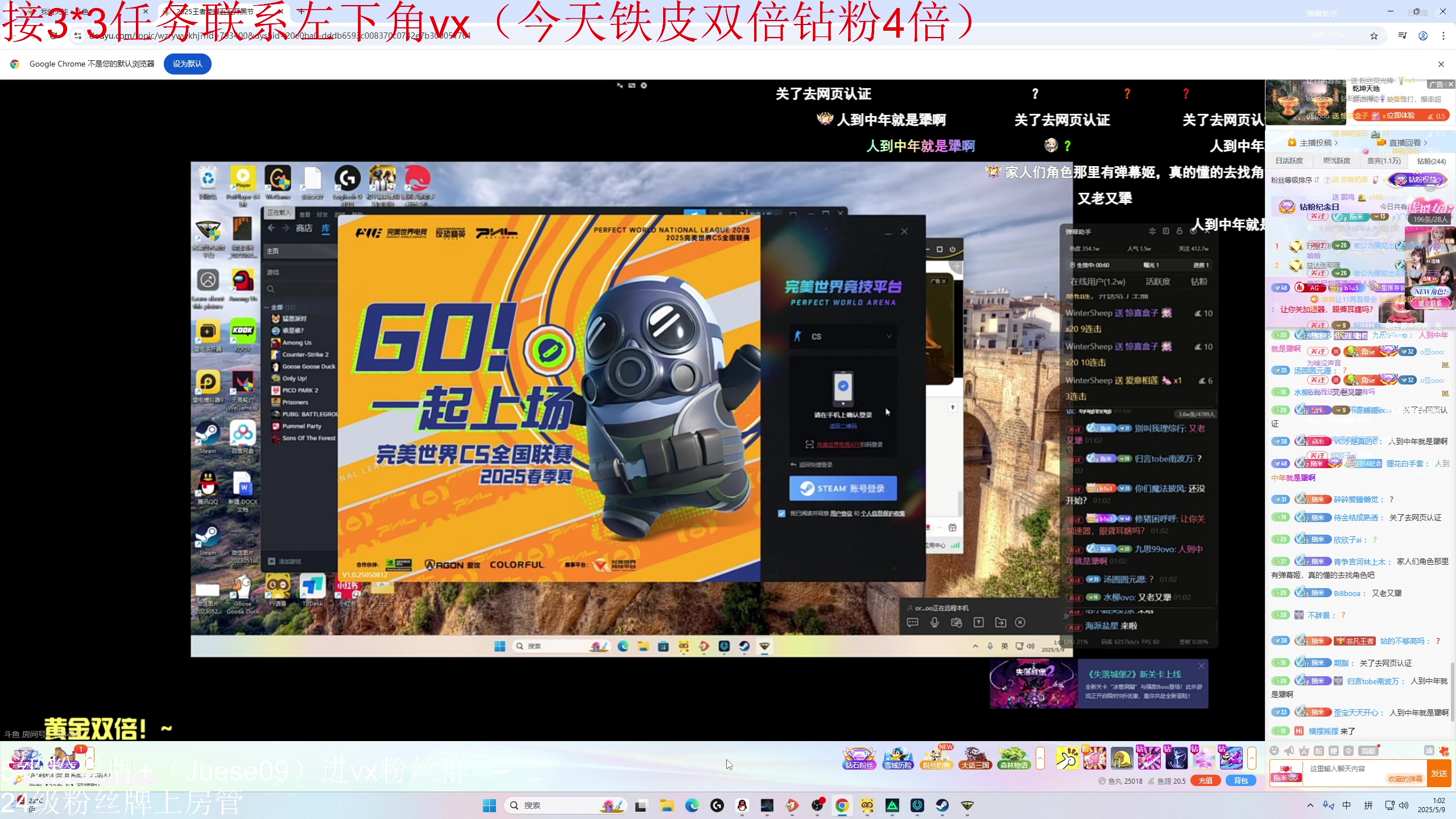Open 背包 backpack button
This screenshot has height=819, width=1456.
click(1240, 781)
